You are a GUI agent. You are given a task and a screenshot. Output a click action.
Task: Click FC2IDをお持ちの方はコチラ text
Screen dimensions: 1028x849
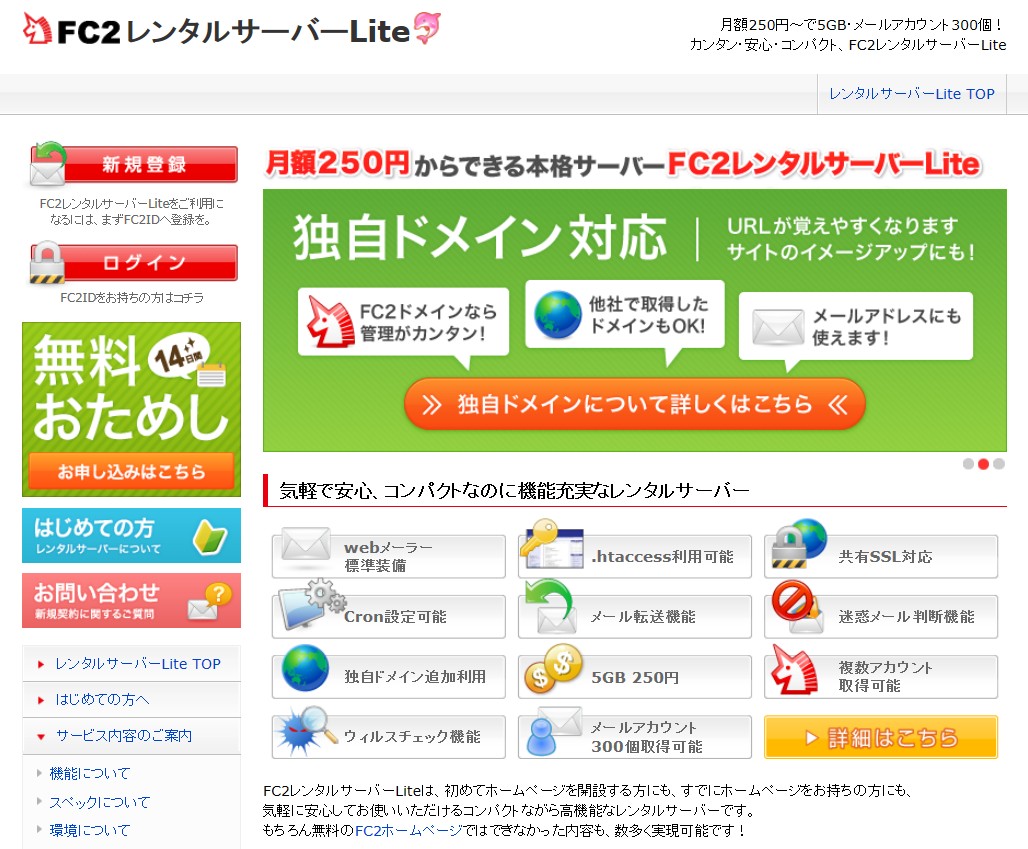pos(132,298)
